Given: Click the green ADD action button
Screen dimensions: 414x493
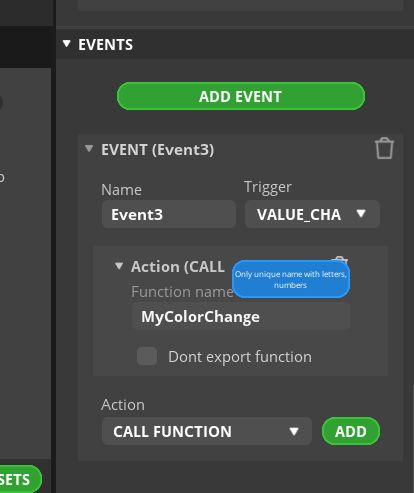Looking at the screenshot, I should [351, 431].
